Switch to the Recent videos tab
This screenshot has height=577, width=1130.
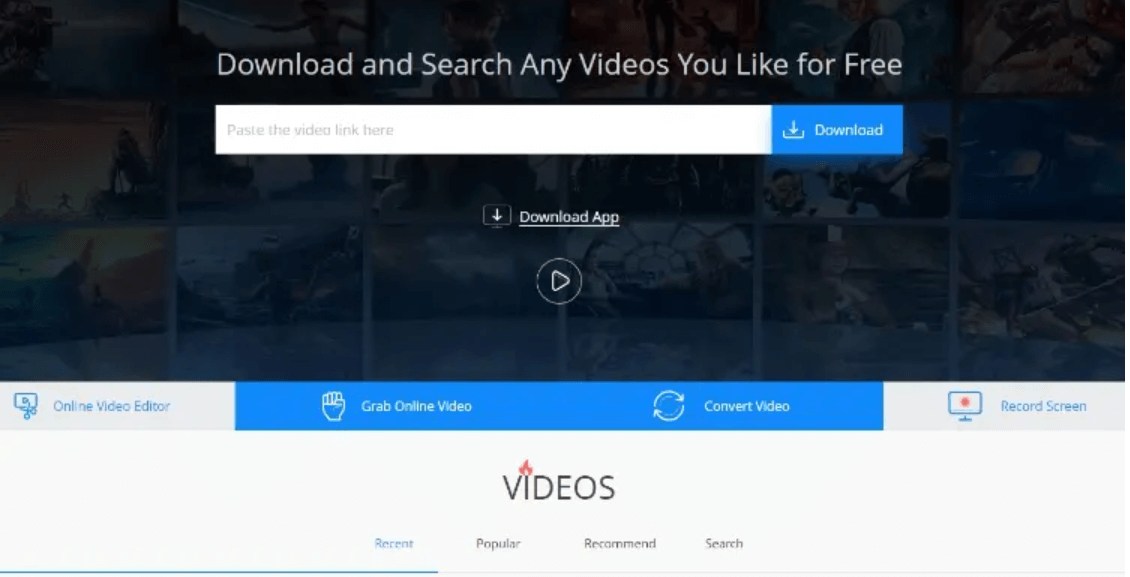pos(393,544)
